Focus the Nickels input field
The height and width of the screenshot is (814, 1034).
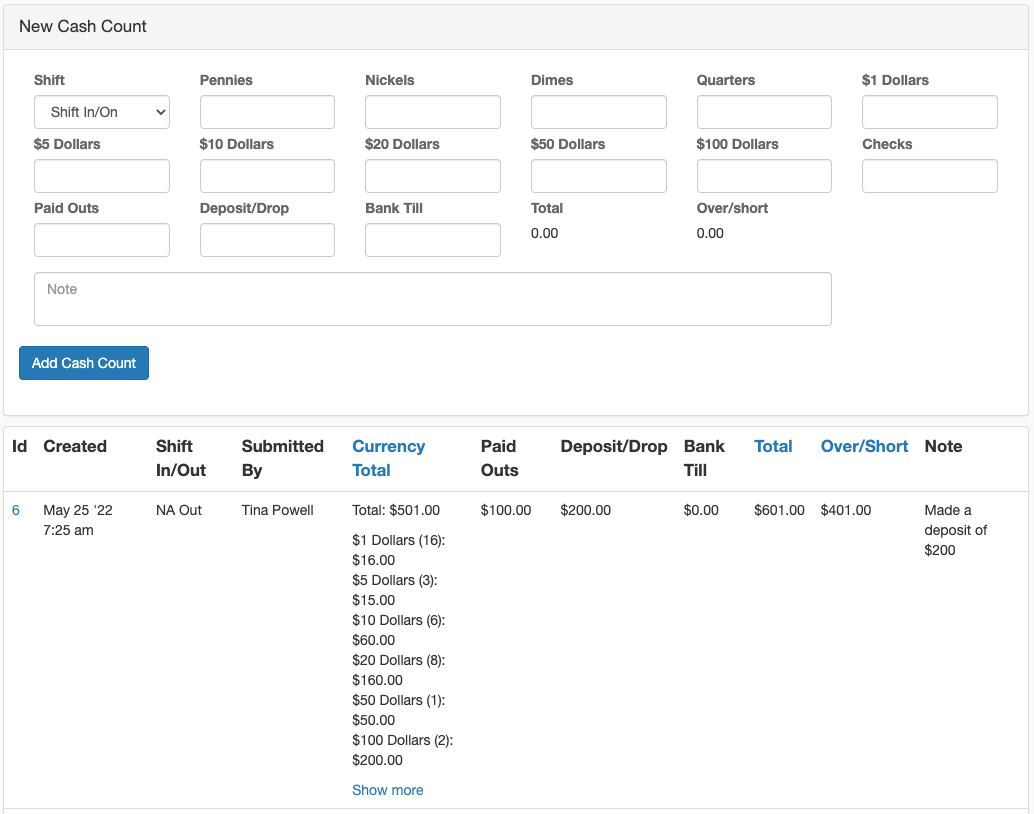[433, 112]
